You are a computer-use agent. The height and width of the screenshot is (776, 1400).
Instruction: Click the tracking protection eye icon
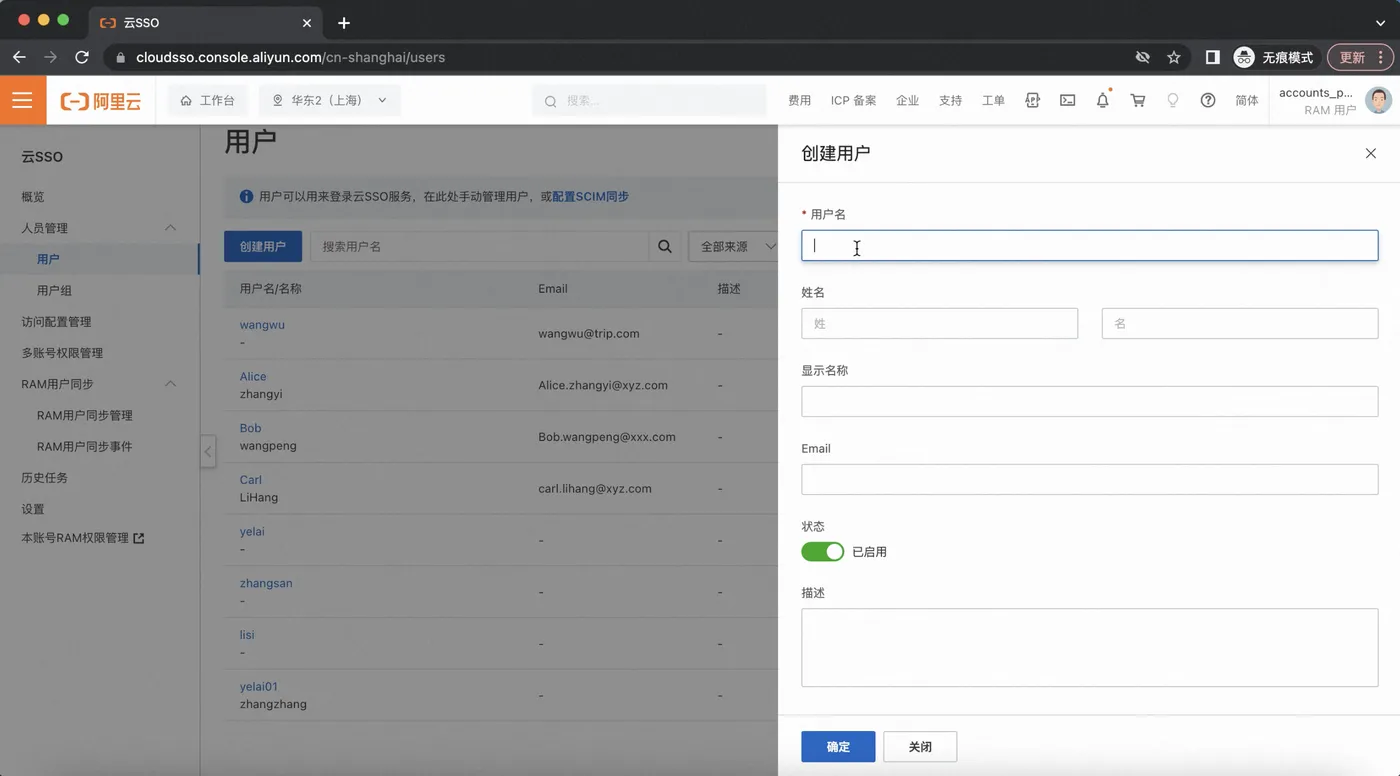click(1143, 57)
